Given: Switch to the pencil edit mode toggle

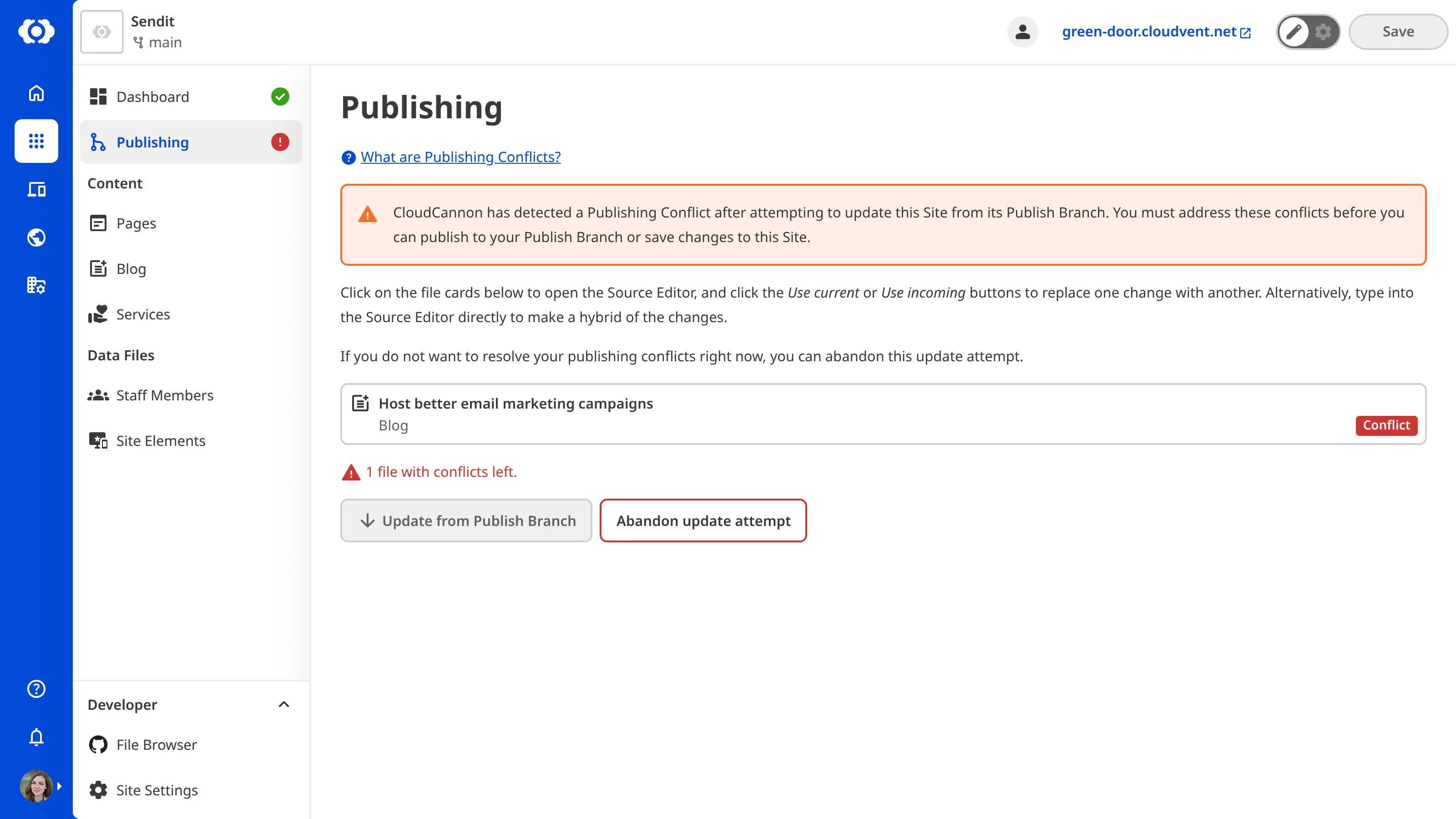Looking at the screenshot, I should point(1294,32).
